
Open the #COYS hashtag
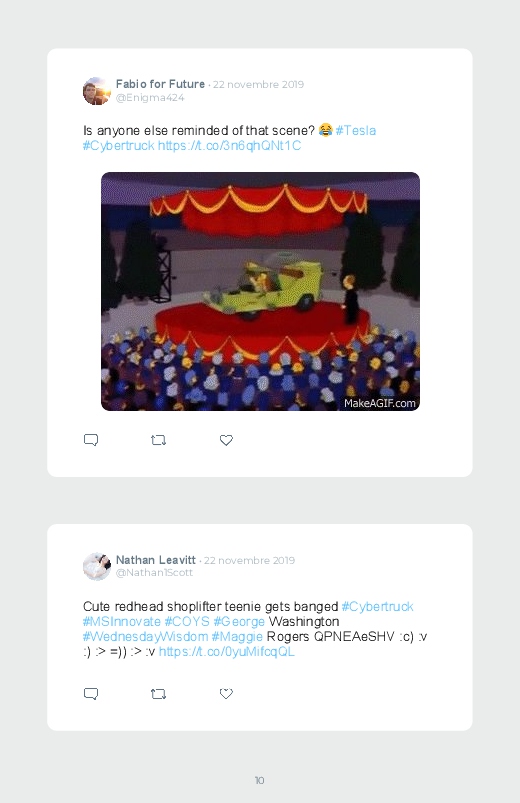click(x=187, y=622)
